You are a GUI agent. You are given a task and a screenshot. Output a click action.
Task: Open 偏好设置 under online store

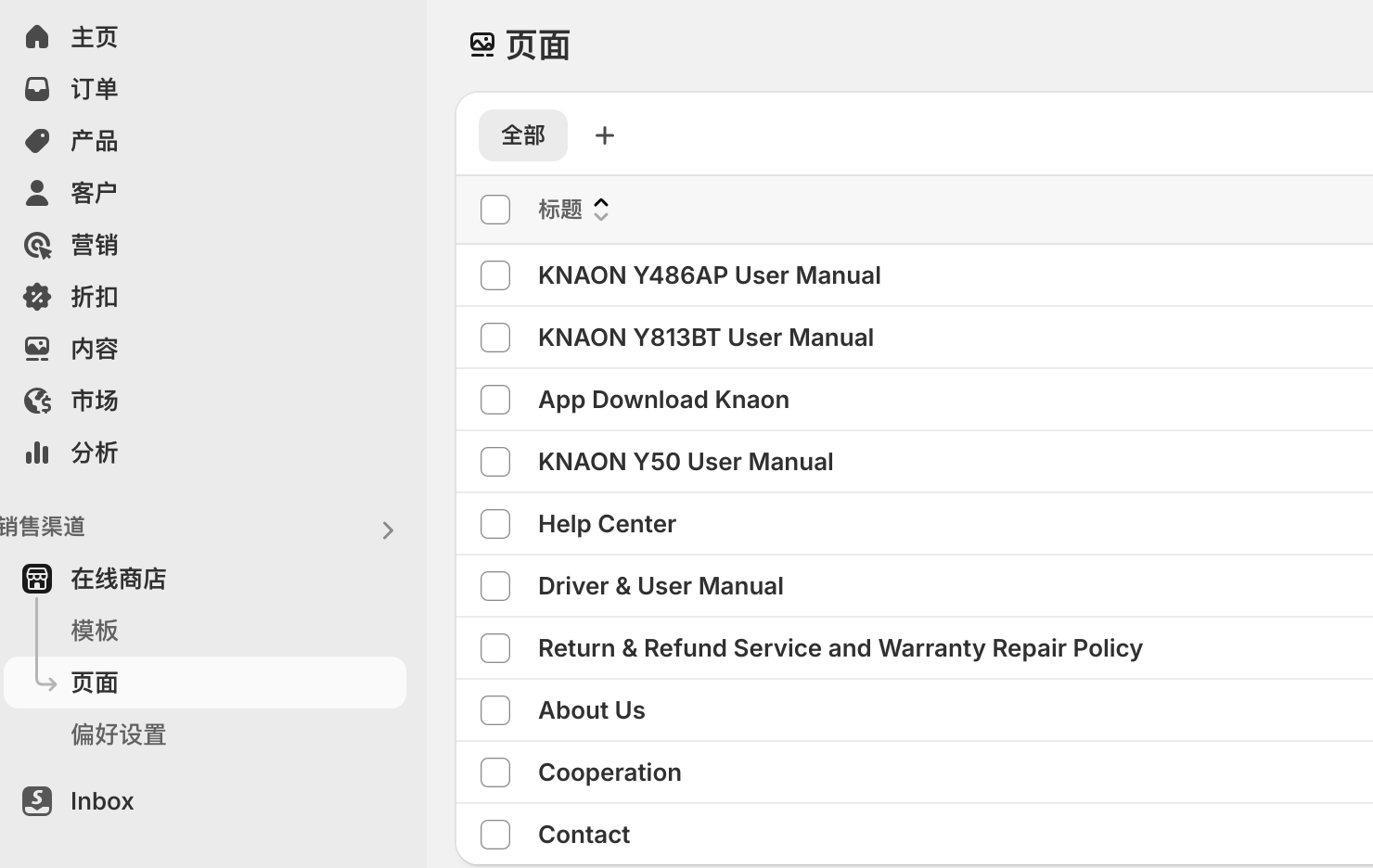pos(119,734)
